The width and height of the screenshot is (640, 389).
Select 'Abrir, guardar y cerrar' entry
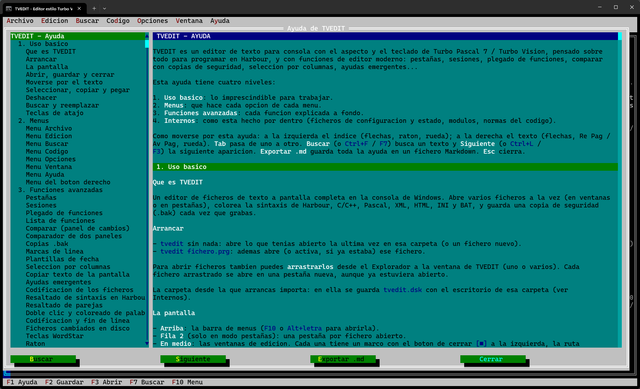pos(70,74)
